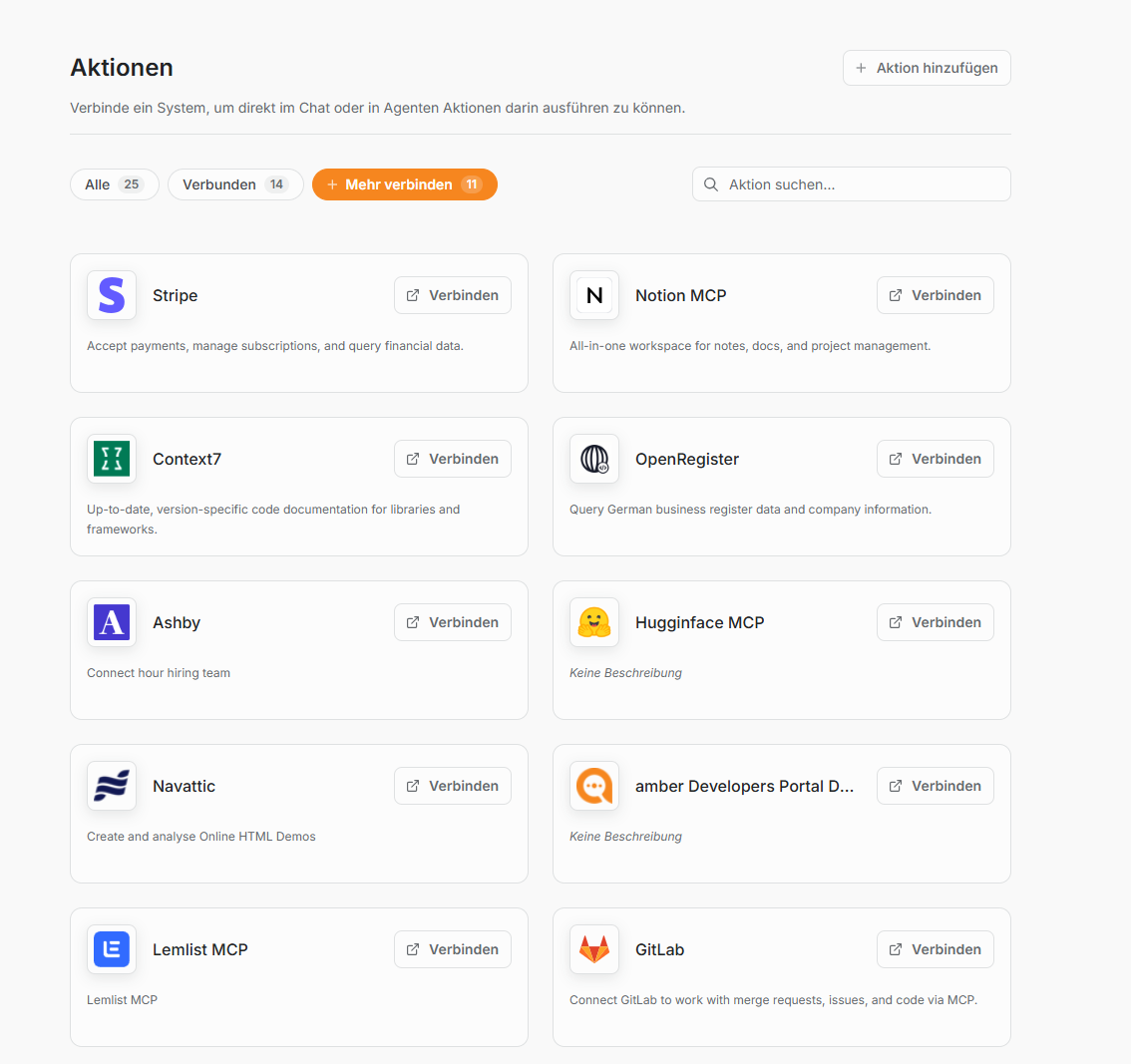Screen dimensions: 1131x1064
Task: Click the Hugginface MCP card title
Action: pos(700,622)
